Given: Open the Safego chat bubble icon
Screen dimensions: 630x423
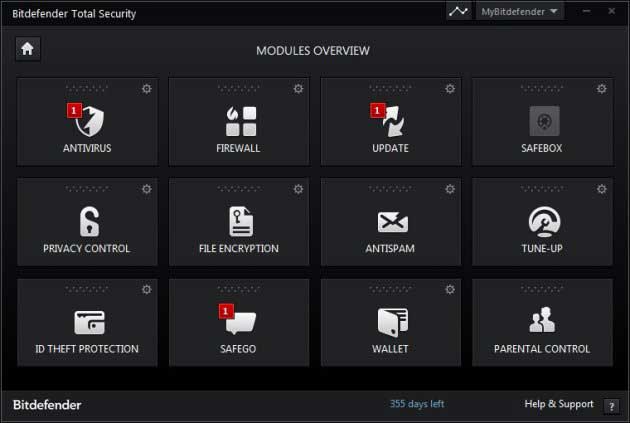Looking at the screenshot, I should point(240,322).
